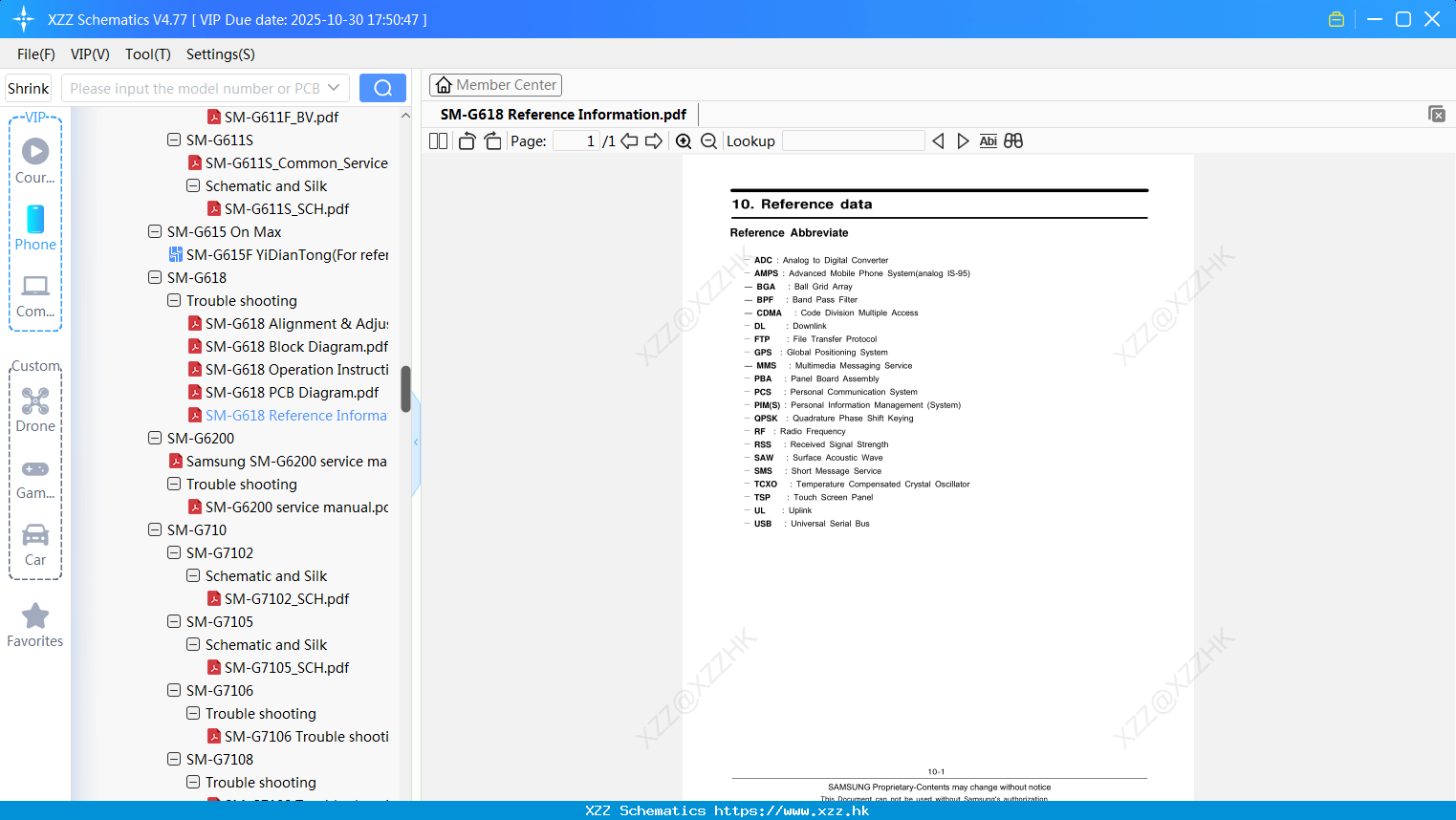Open SM-G6200 service manual.pdf

click(288, 507)
